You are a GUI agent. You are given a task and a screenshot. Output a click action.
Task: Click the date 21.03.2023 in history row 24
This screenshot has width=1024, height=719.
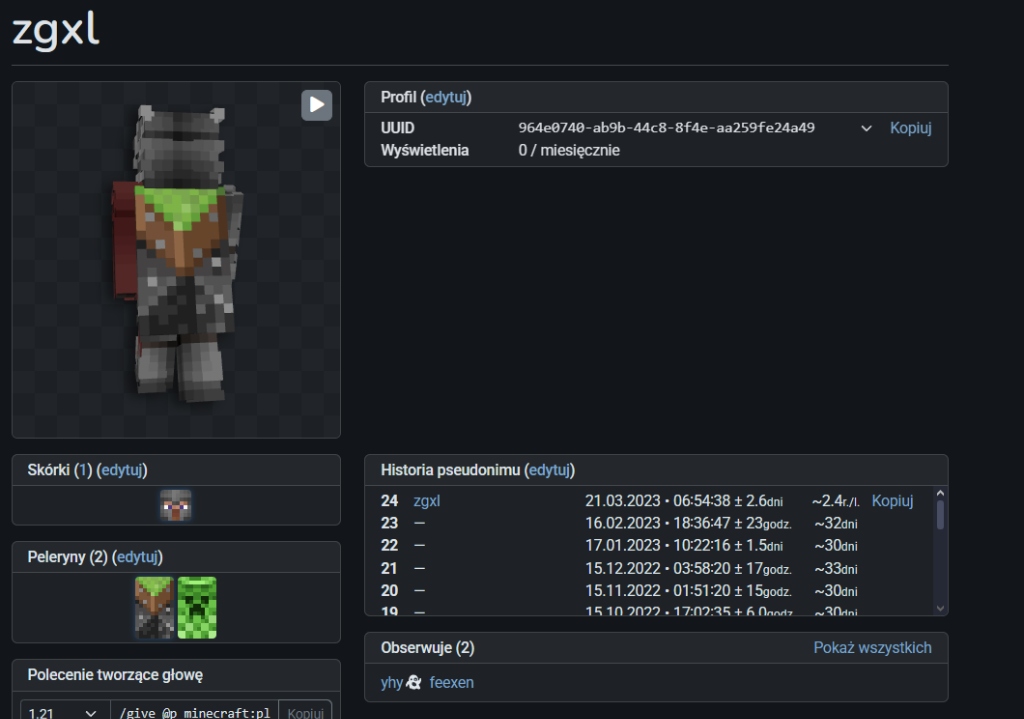click(623, 501)
